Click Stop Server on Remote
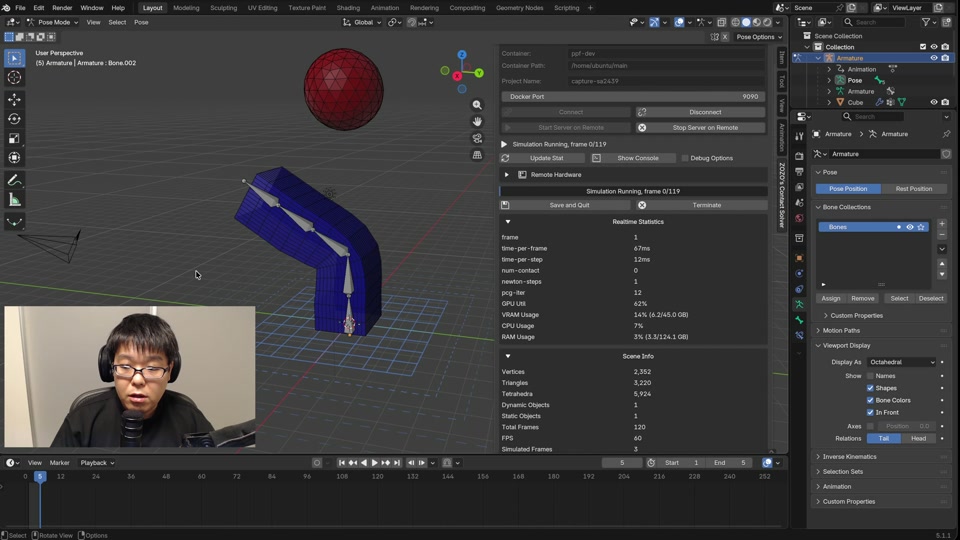This screenshot has width=960, height=540. (700, 127)
